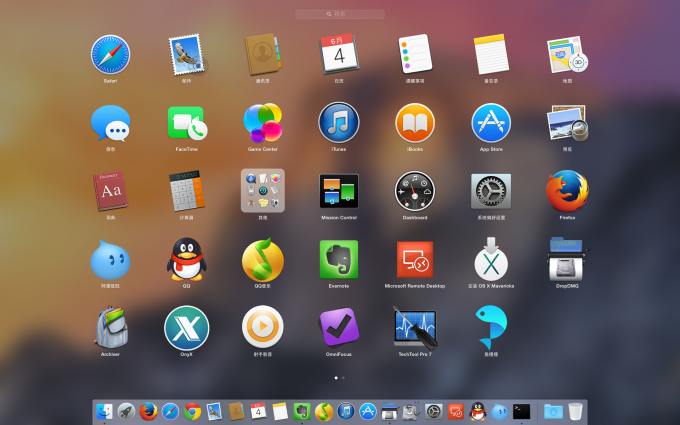The height and width of the screenshot is (425, 680).
Task: Open Safari from the Dock
Action: [170, 411]
